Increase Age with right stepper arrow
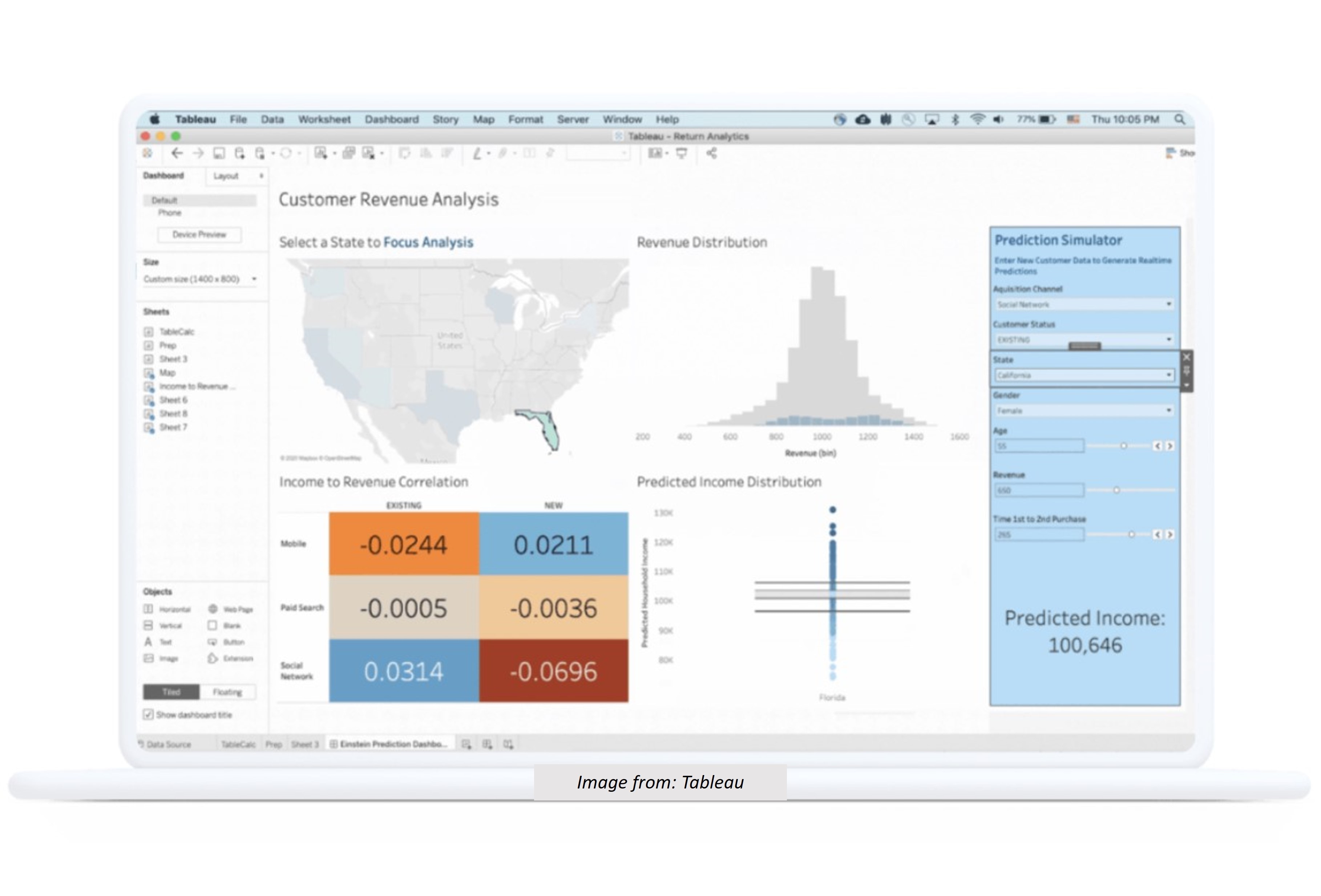1321x896 pixels. point(1170,446)
